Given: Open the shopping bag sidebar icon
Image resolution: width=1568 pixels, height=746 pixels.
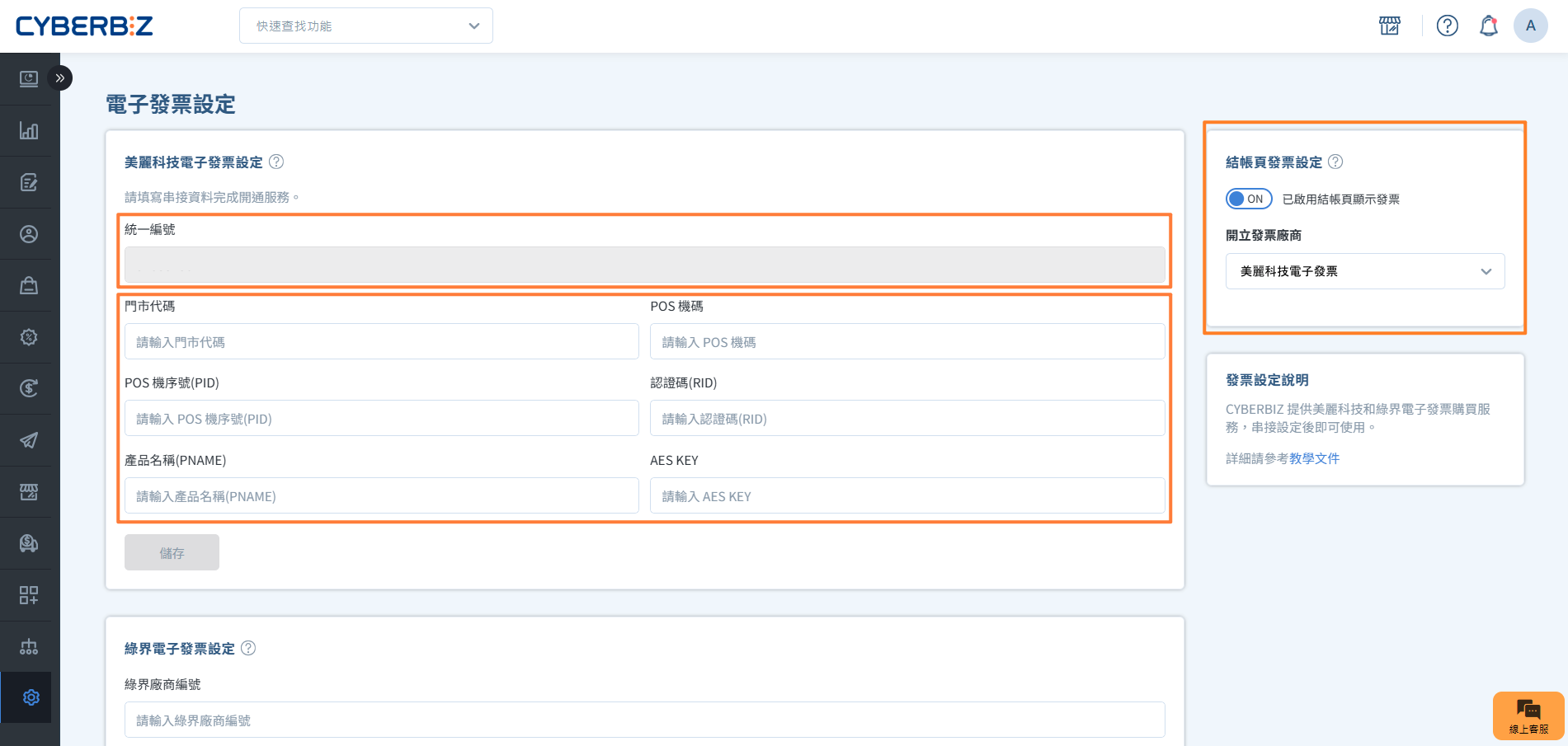Looking at the screenshot, I should 29,286.
